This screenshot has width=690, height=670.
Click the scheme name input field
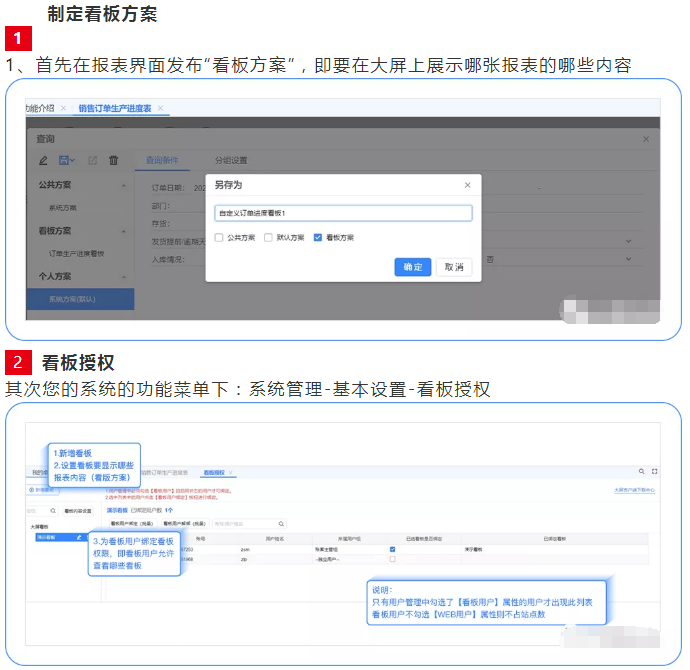click(x=343, y=213)
